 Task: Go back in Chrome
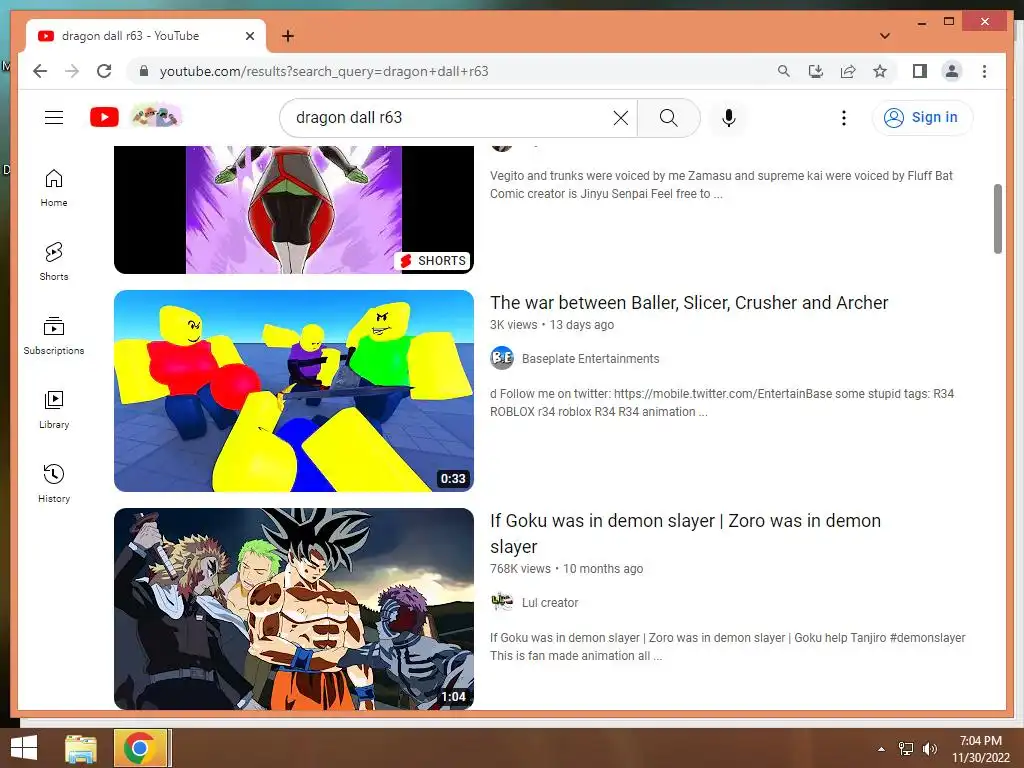pyautogui.click(x=40, y=71)
